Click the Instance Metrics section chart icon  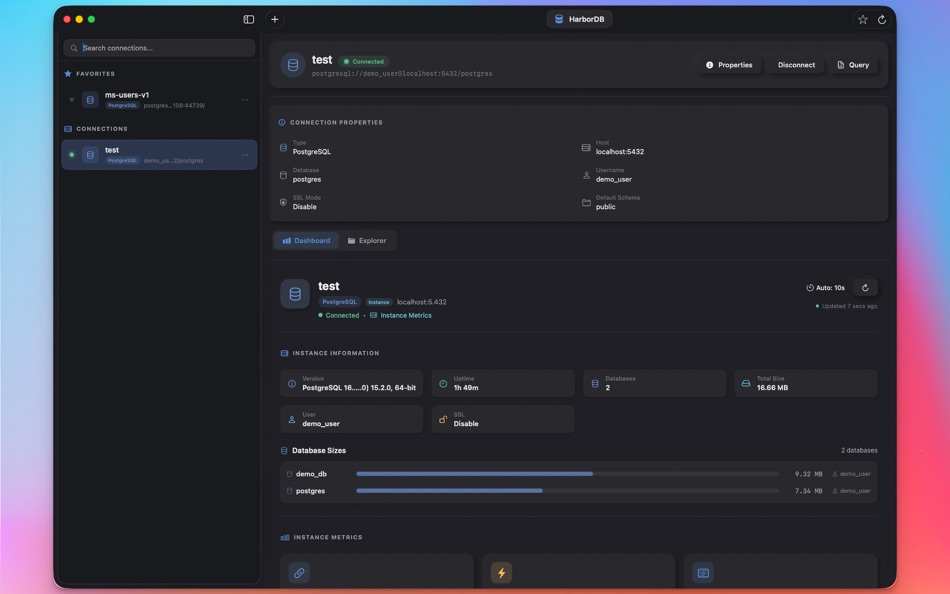(x=285, y=538)
